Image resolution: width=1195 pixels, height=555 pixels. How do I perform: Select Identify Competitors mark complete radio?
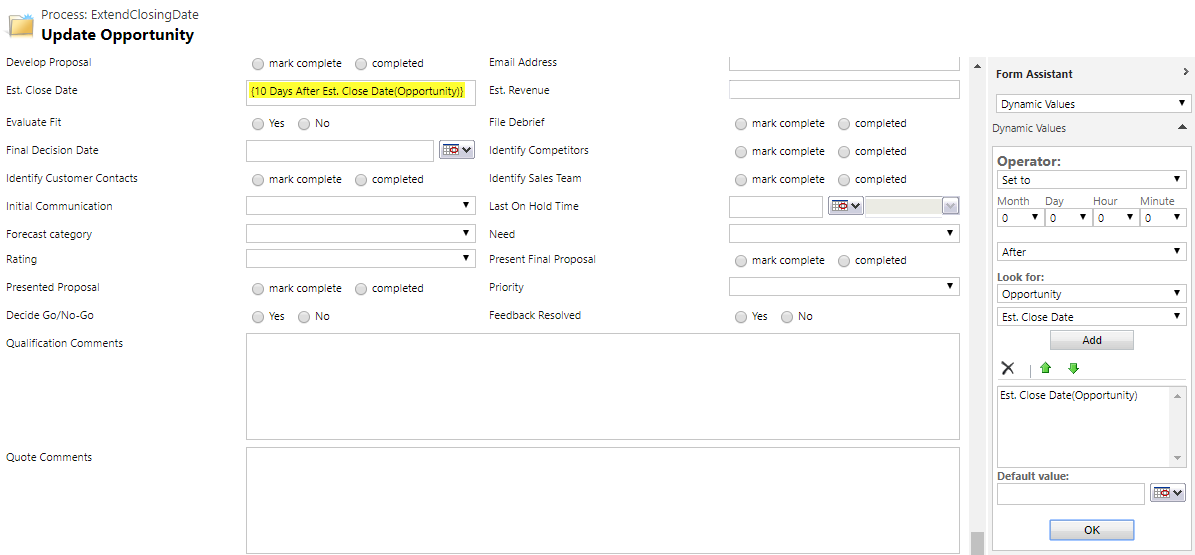pos(741,152)
